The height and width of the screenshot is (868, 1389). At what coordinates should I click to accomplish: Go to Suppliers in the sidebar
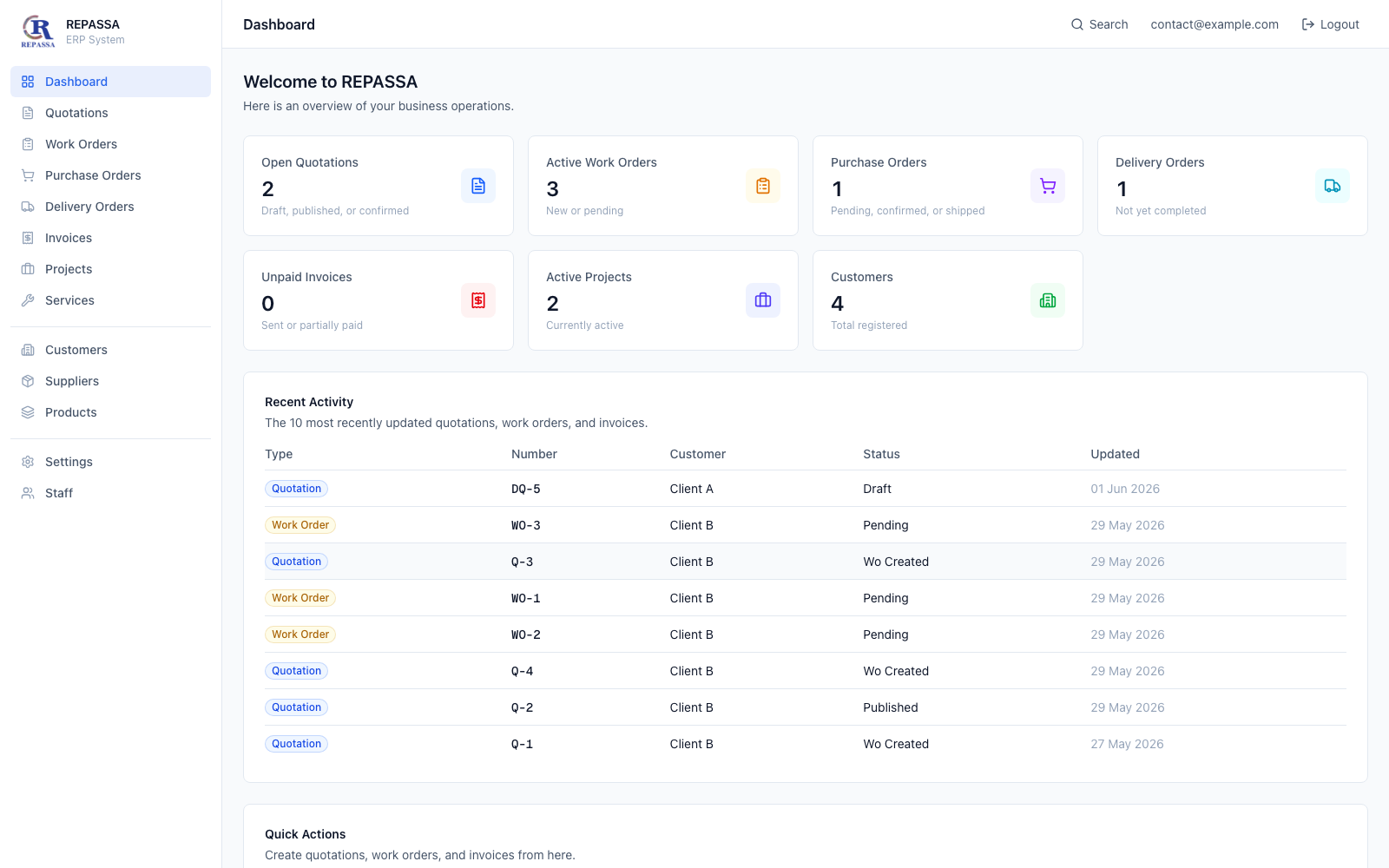pos(110,381)
